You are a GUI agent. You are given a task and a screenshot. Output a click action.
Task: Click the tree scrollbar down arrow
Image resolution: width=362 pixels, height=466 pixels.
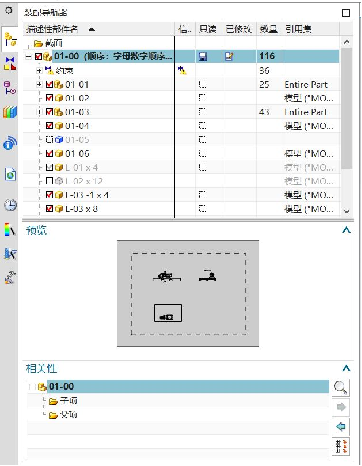click(x=347, y=211)
